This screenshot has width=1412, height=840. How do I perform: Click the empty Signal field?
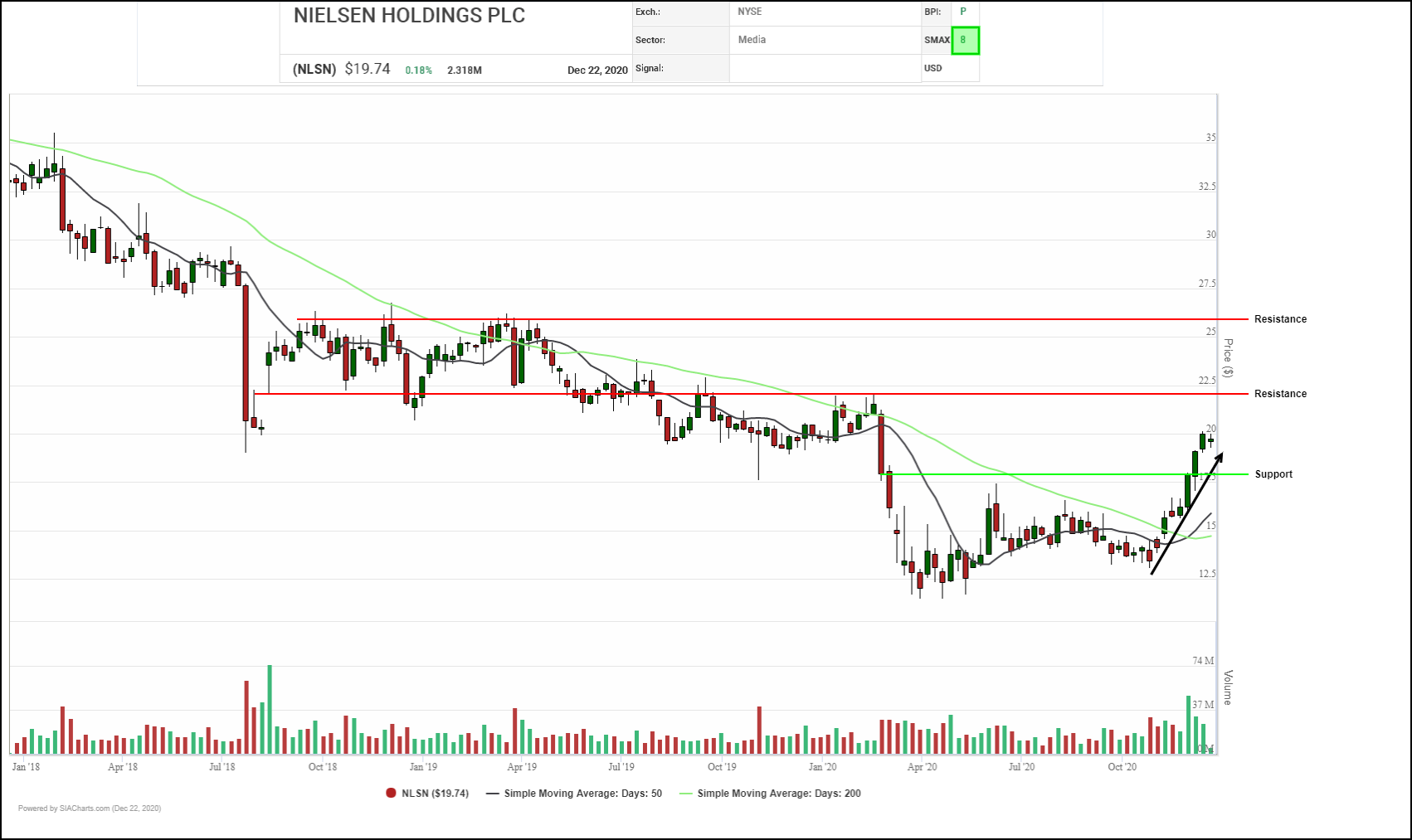pos(824,69)
